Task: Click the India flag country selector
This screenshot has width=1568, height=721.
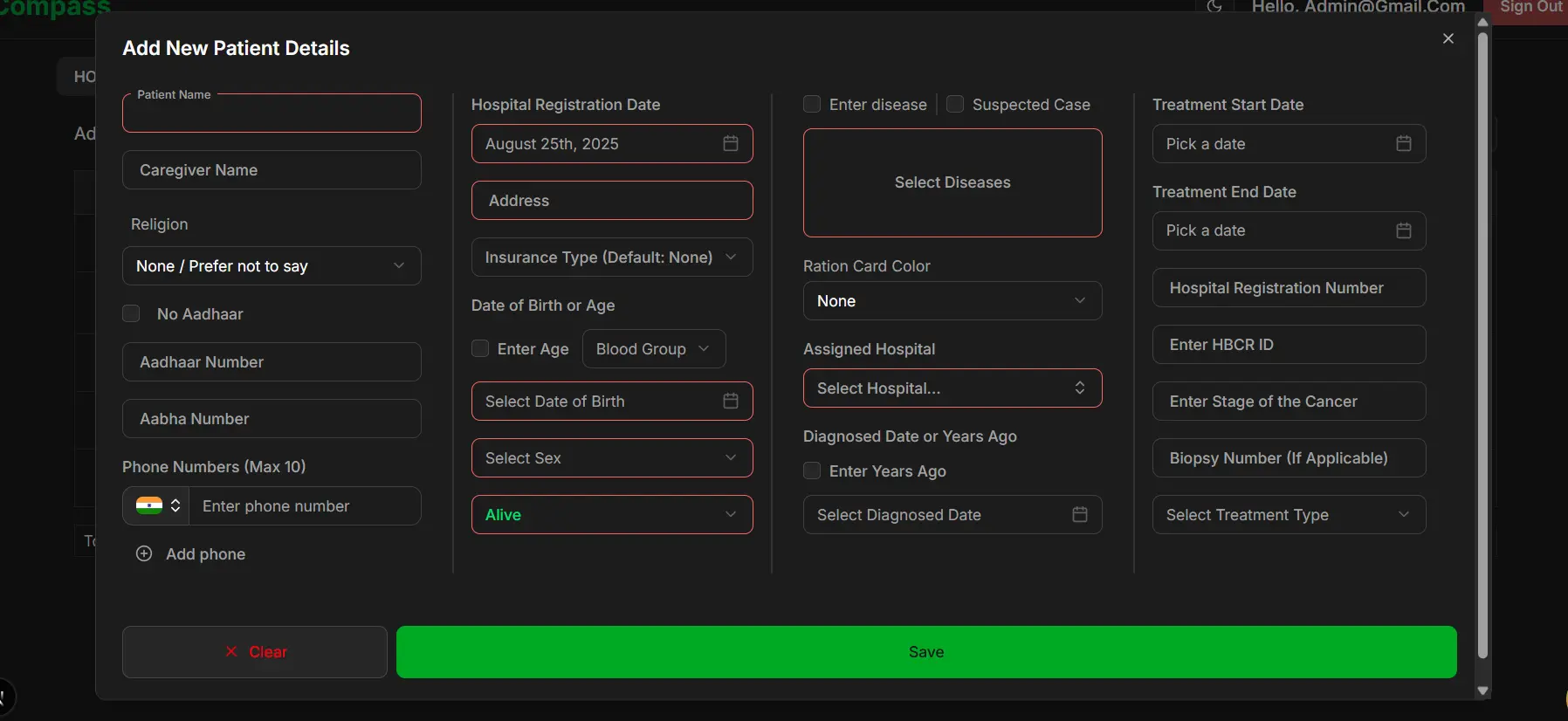Action: [157, 505]
